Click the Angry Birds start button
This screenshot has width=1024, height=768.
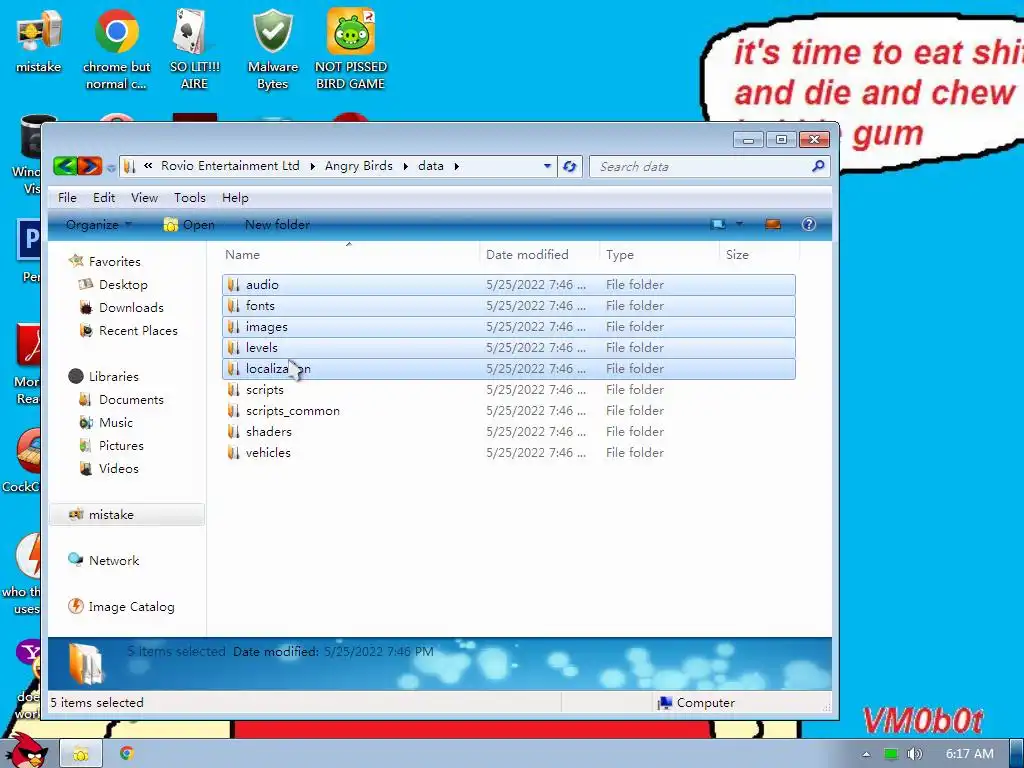[x=27, y=750]
